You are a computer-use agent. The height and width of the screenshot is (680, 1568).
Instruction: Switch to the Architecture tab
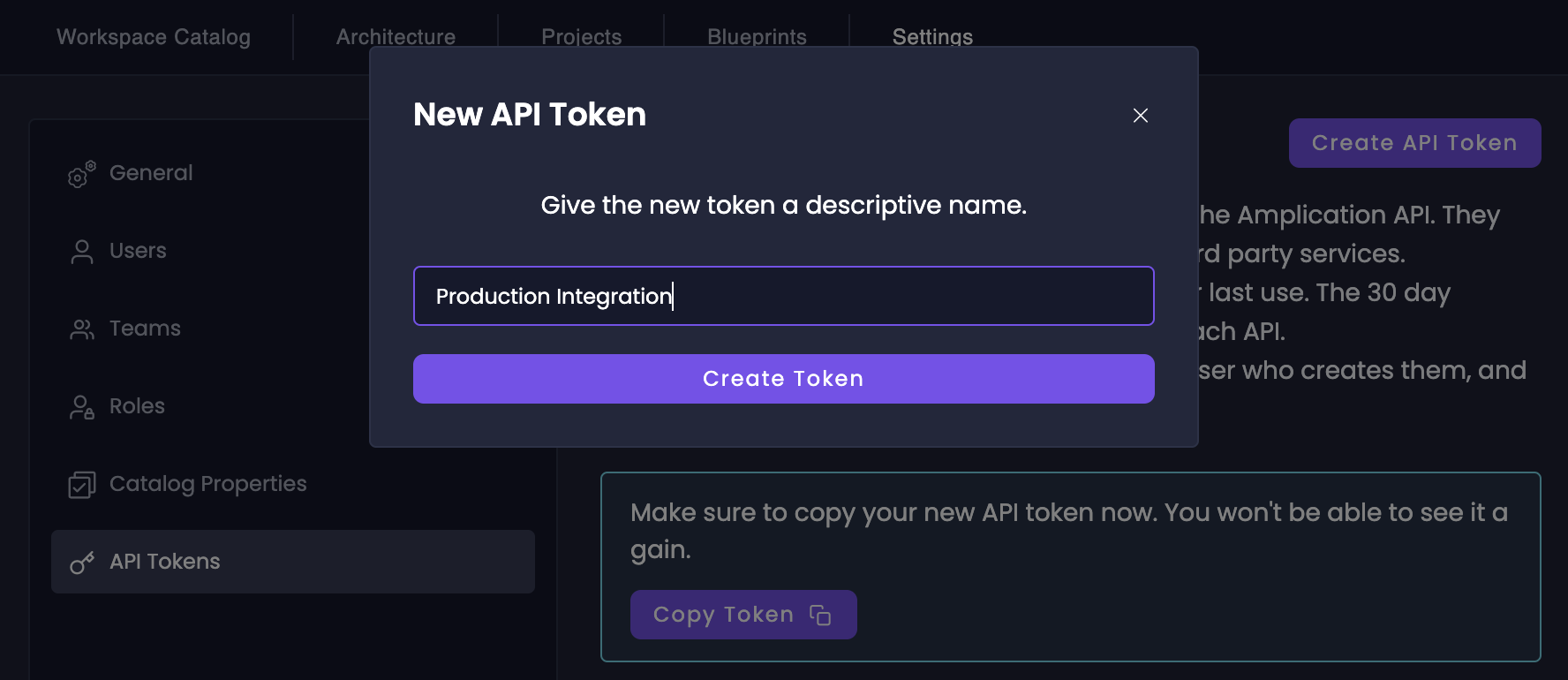click(x=396, y=37)
